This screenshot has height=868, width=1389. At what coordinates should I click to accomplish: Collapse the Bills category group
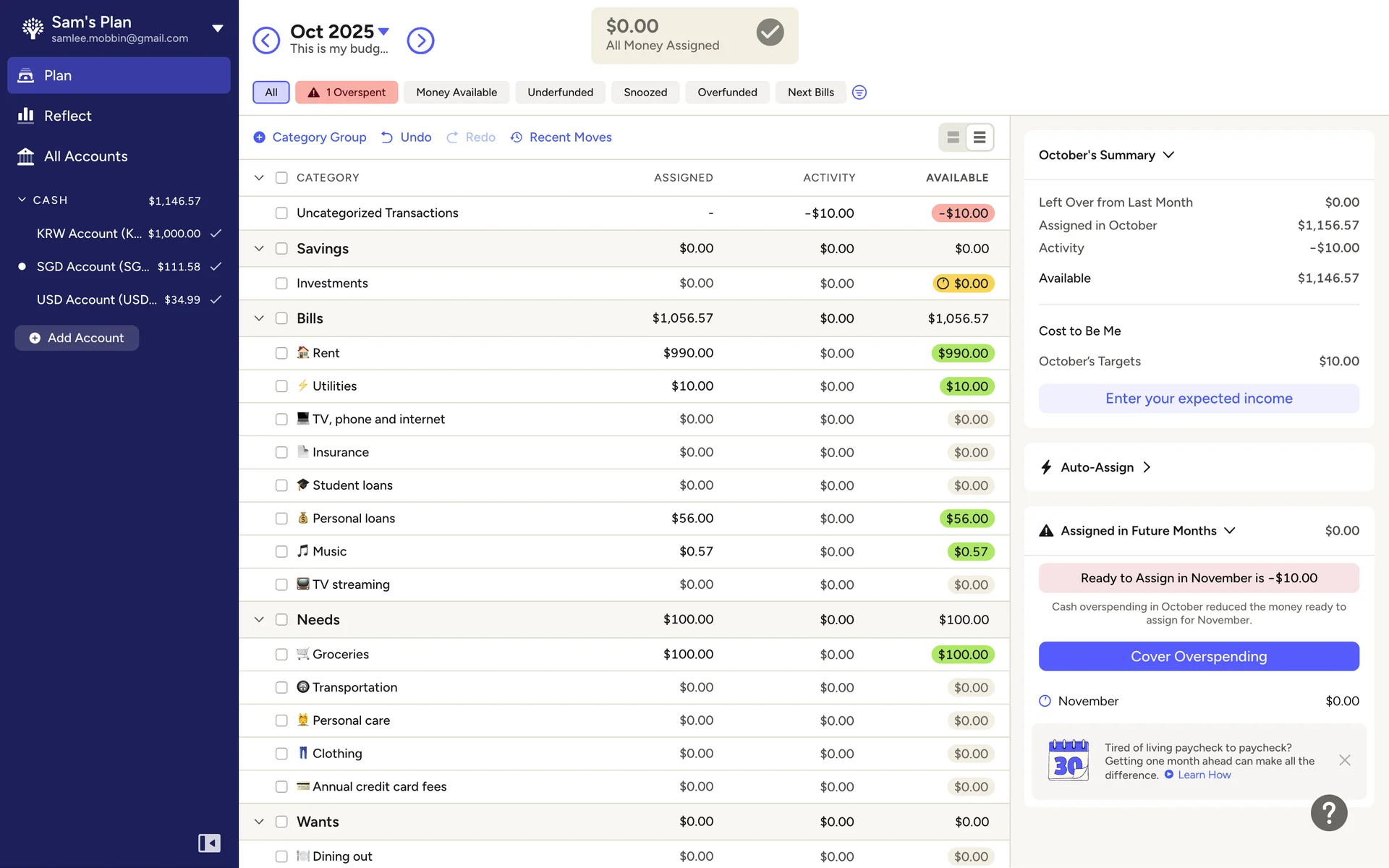(259, 318)
